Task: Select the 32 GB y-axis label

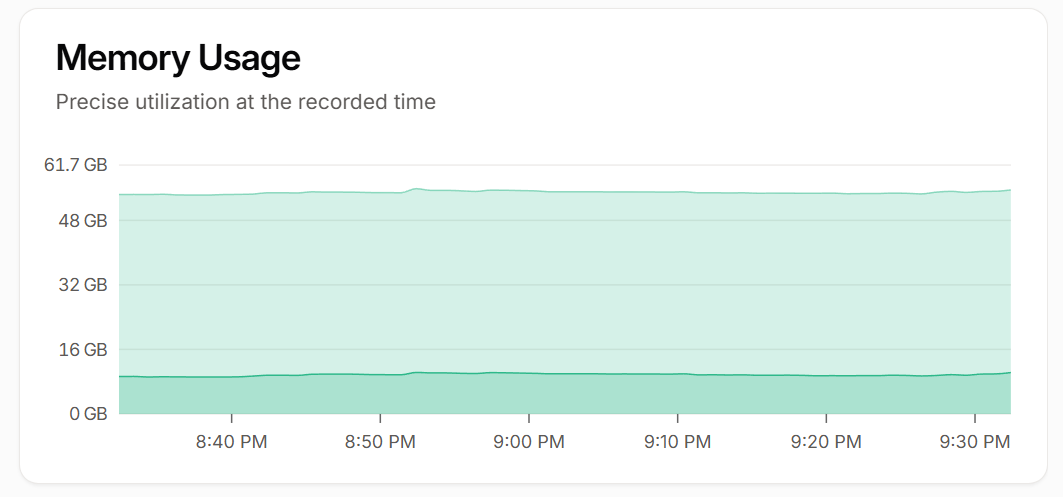Action: tap(82, 285)
